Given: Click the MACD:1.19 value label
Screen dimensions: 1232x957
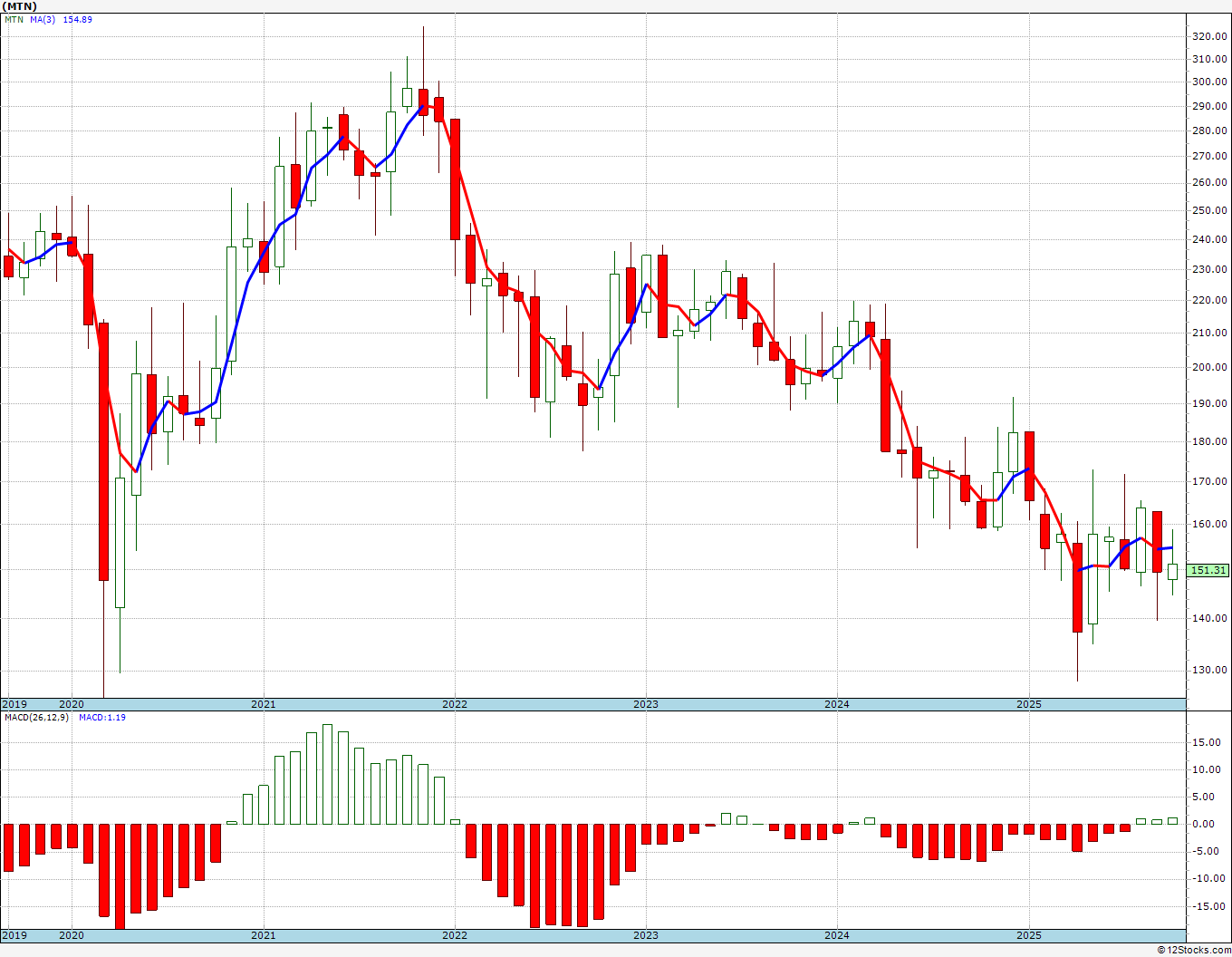Looking at the screenshot, I should (102, 718).
